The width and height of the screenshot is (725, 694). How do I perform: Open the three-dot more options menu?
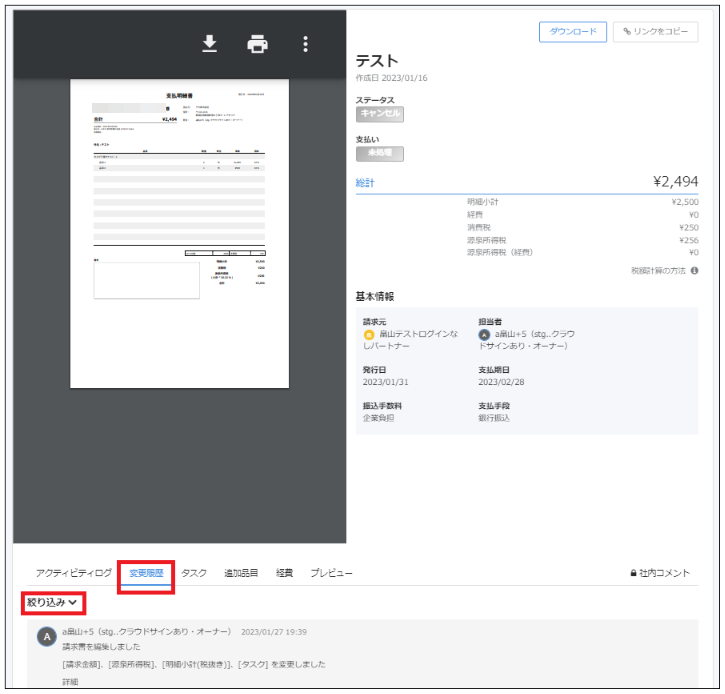click(305, 44)
